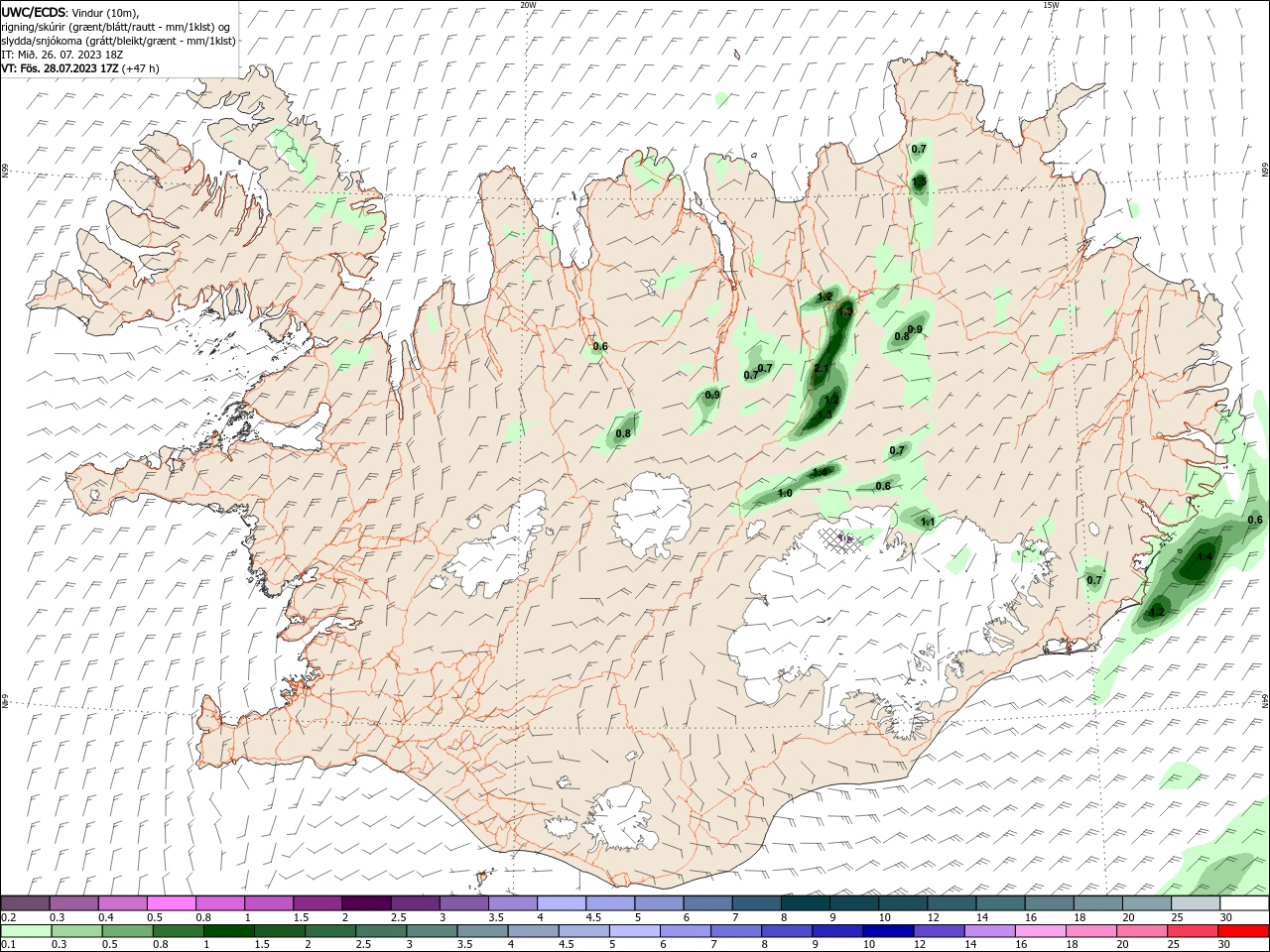
Task: Click the '20W' longitude label
Action: (529, 5)
